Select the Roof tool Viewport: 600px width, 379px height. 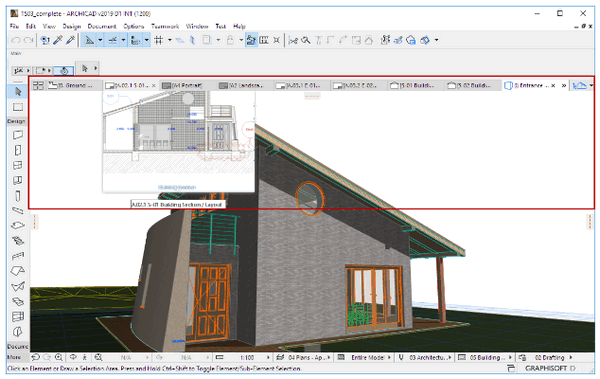18,271
